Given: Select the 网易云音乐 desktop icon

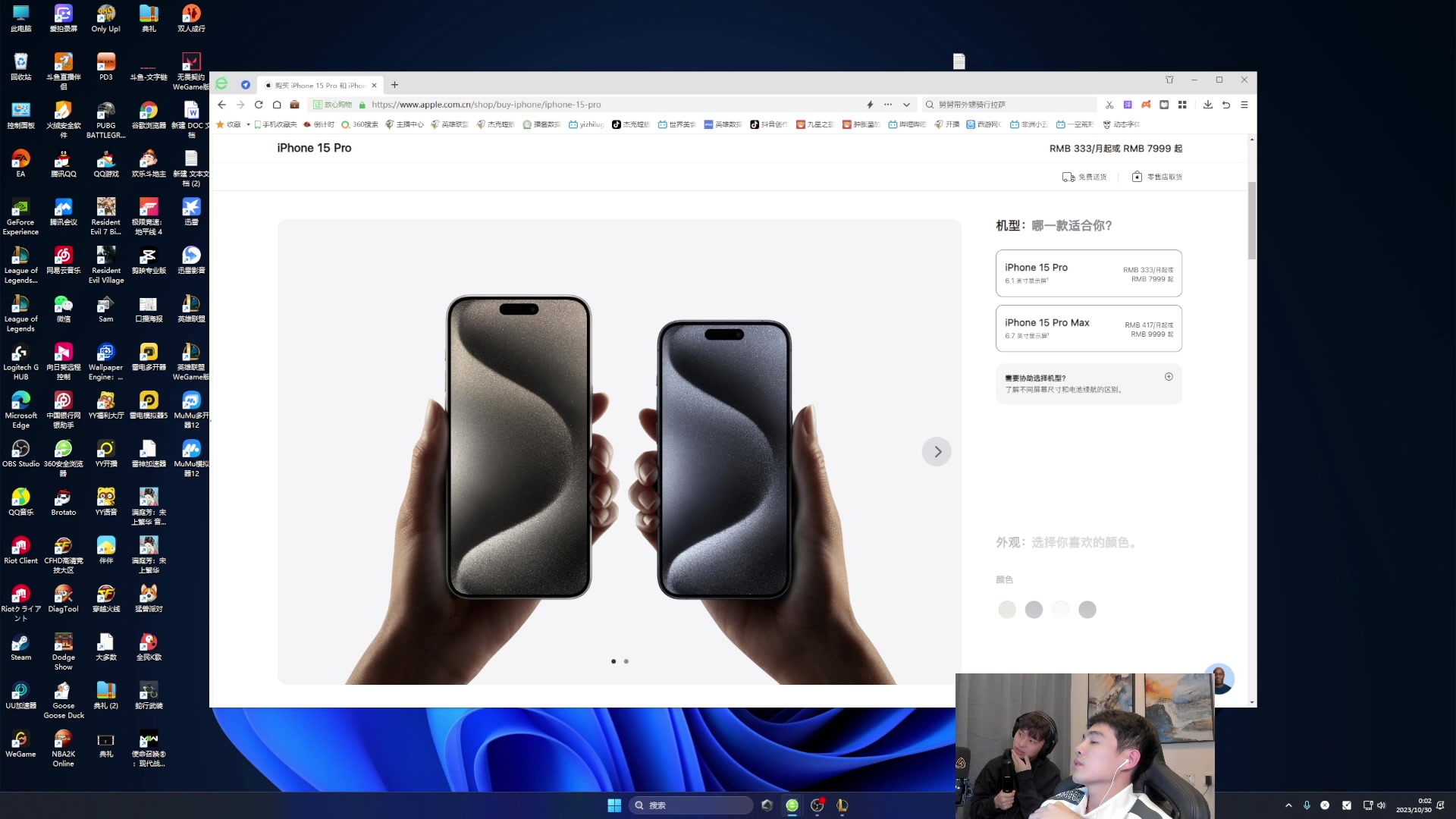Looking at the screenshot, I should click(64, 261).
